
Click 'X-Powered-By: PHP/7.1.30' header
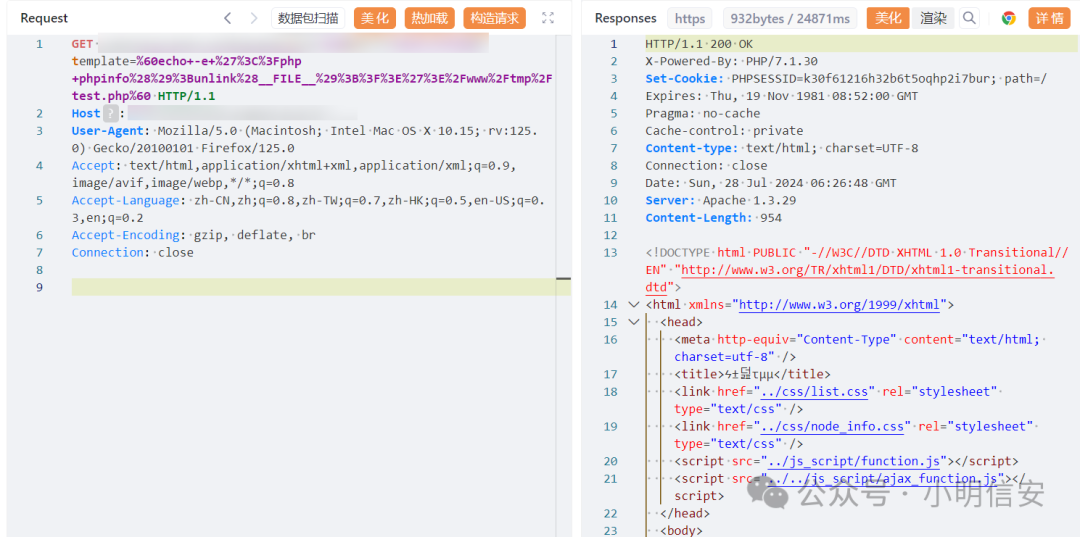(x=731, y=61)
